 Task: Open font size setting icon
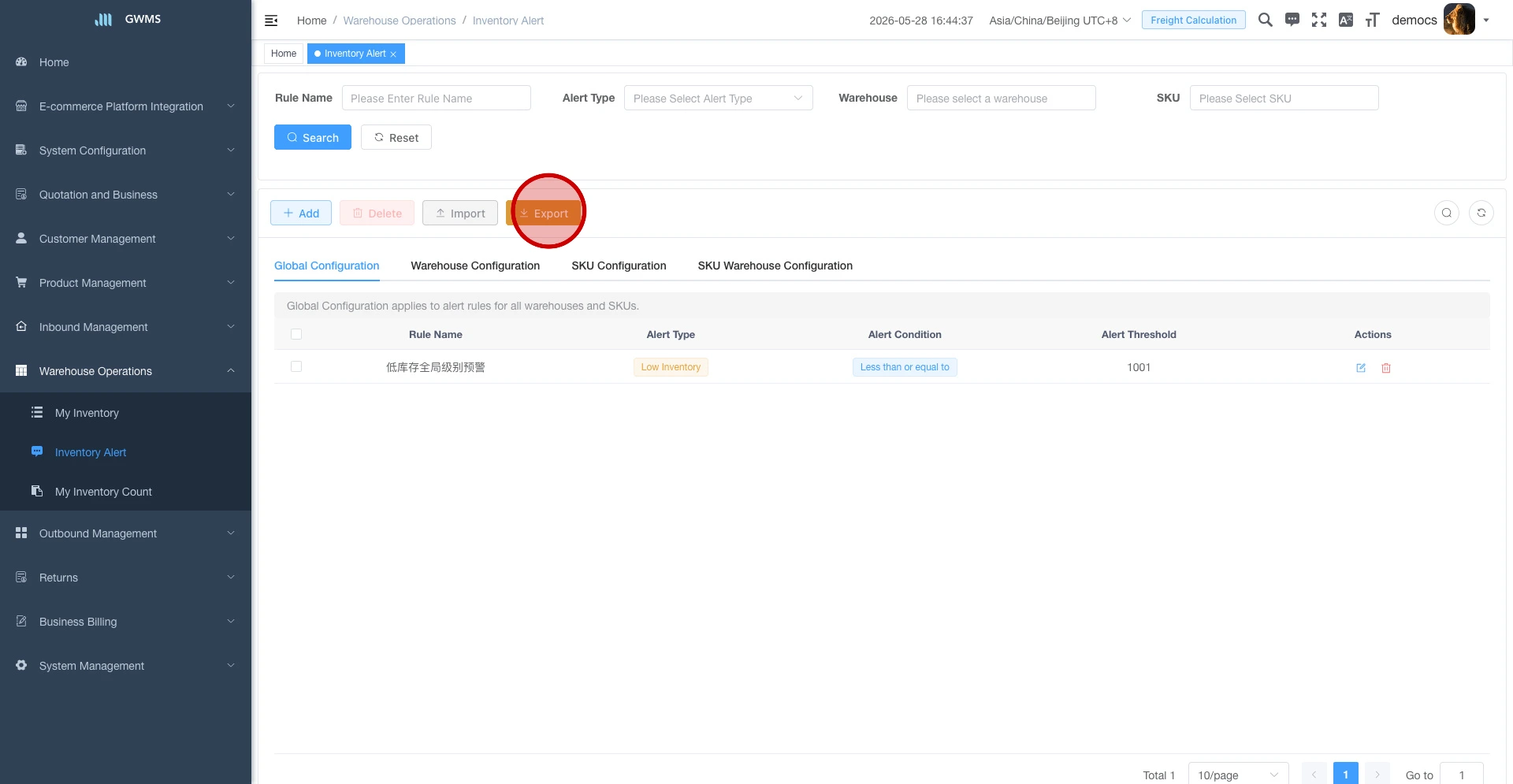[x=1373, y=20]
